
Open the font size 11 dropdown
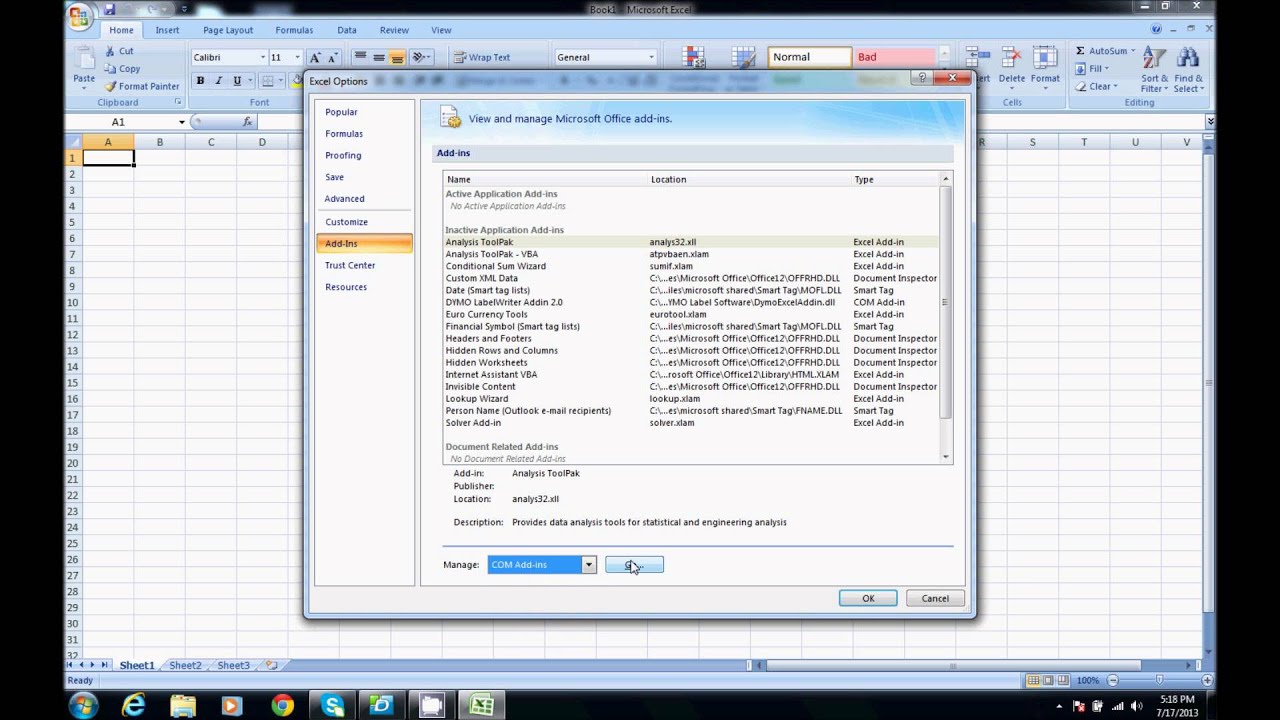299,58
